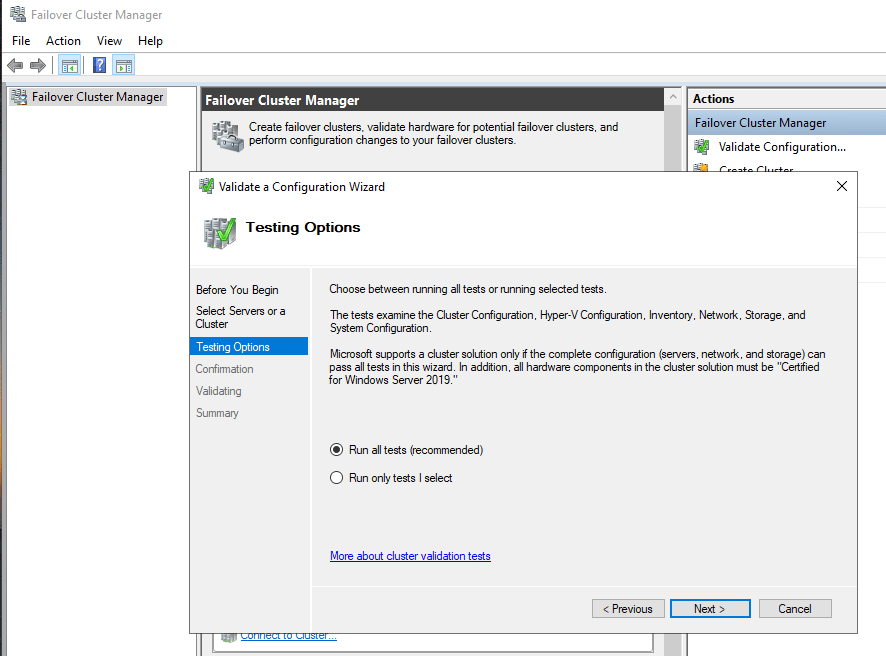This screenshot has width=886, height=656.
Task: Select Run all tests (recommended) option
Action: point(337,450)
